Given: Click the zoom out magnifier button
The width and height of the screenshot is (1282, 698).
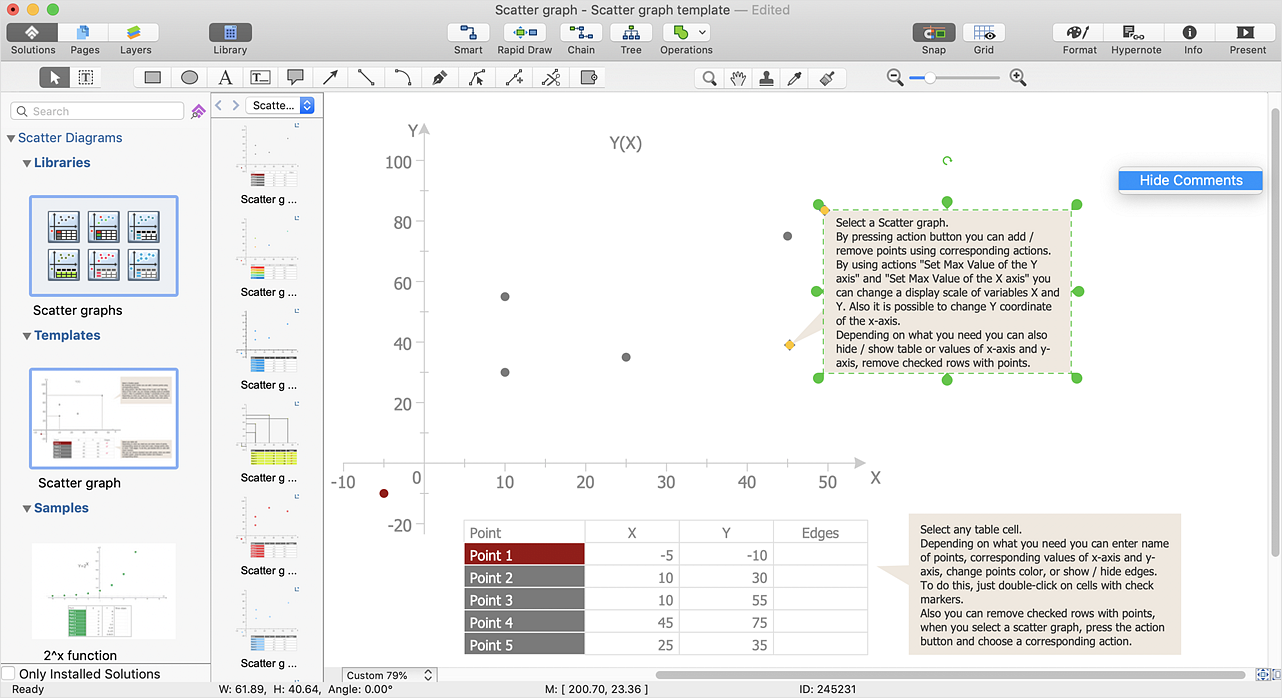Looking at the screenshot, I should point(895,77).
